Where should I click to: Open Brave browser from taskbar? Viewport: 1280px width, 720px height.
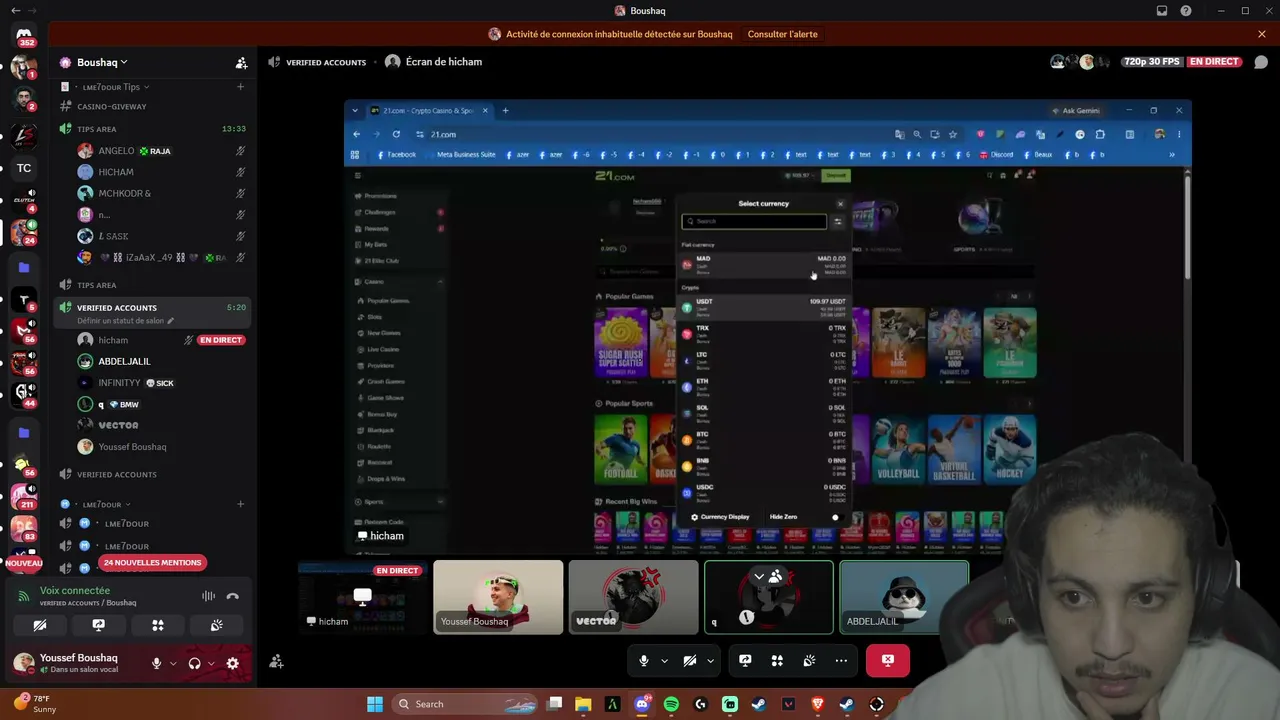[818, 704]
